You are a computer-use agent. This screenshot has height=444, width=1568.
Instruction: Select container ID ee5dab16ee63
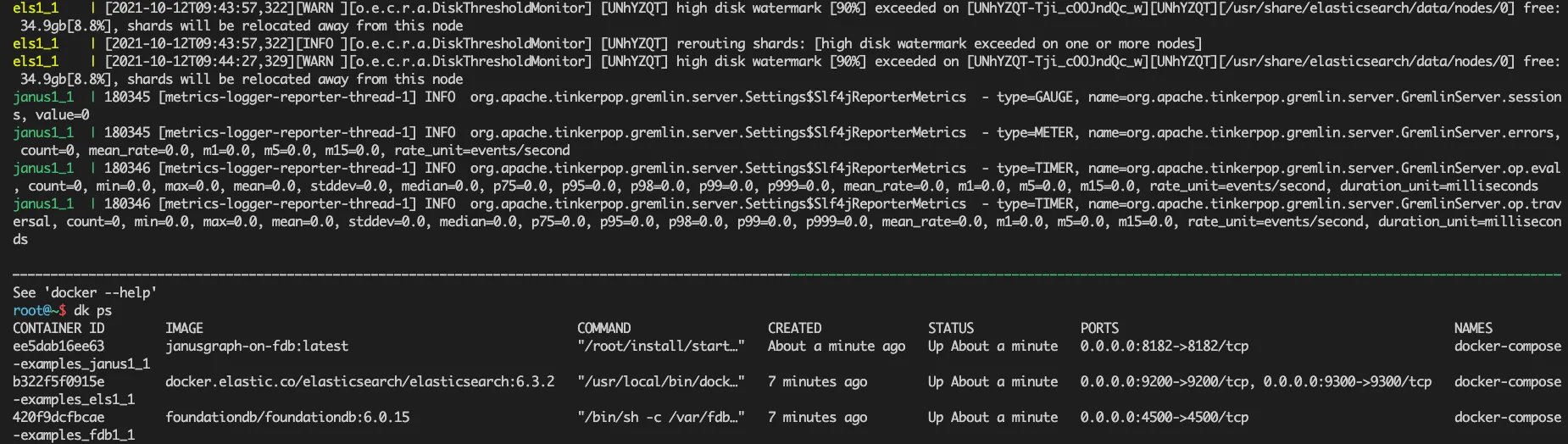tap(58, 346)
